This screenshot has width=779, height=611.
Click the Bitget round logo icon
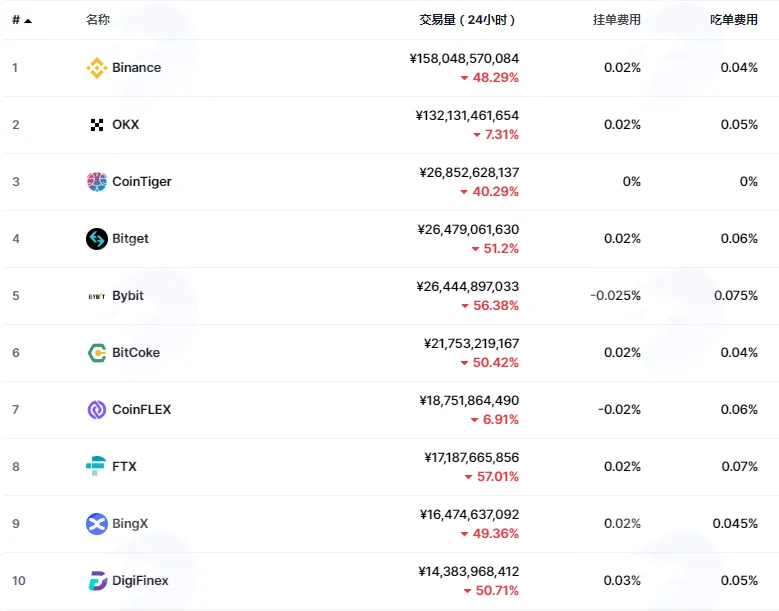point(96,239)
